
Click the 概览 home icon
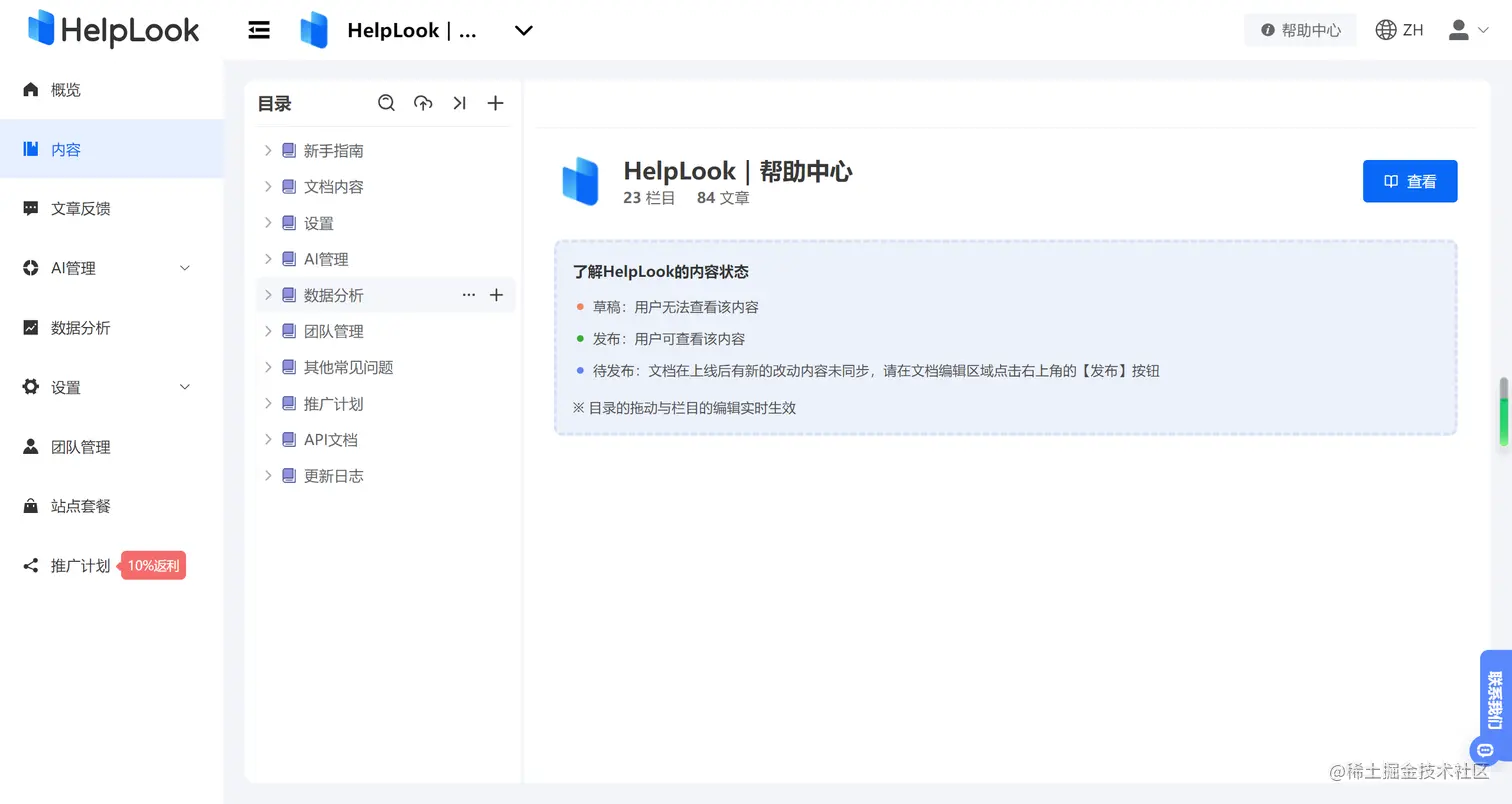[x=31, y=90]
